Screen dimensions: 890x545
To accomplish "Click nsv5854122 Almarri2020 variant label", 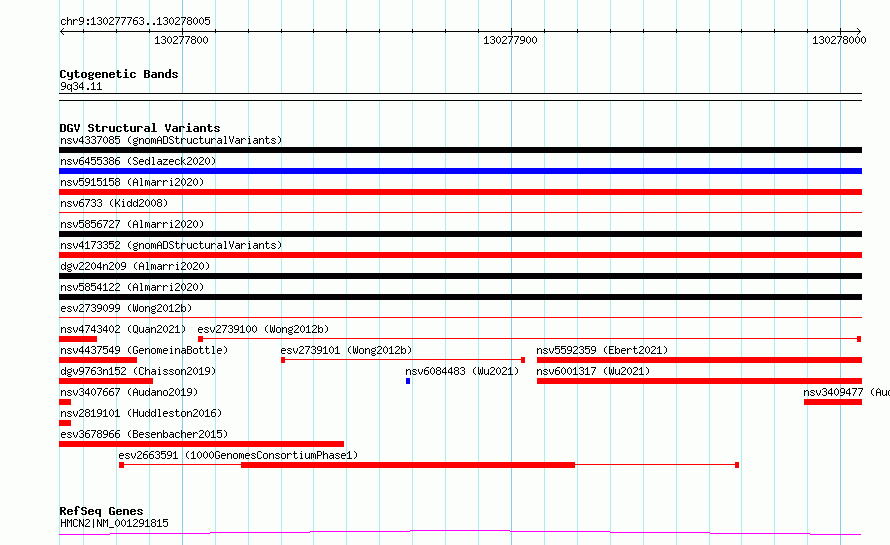I will (132, 287).
